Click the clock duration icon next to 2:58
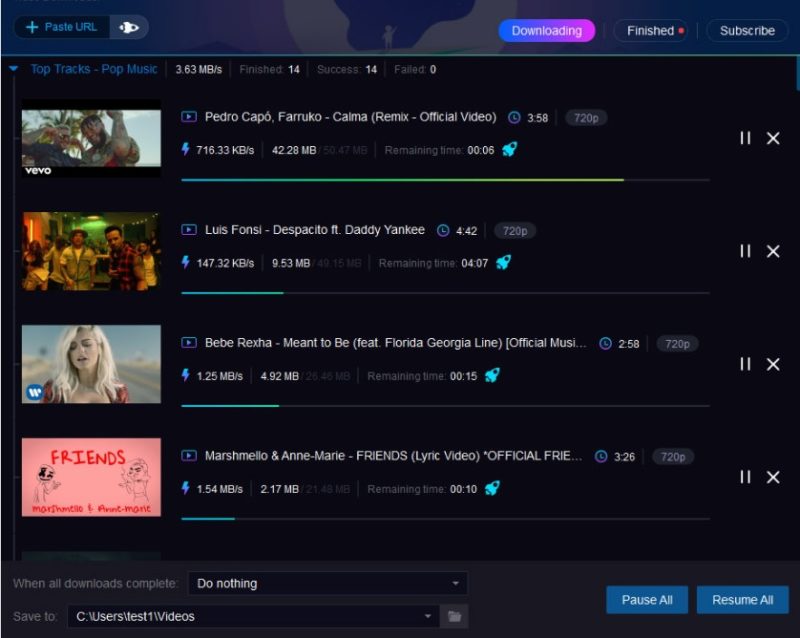Viewport: 800px width, 638px height. (605, 343)
